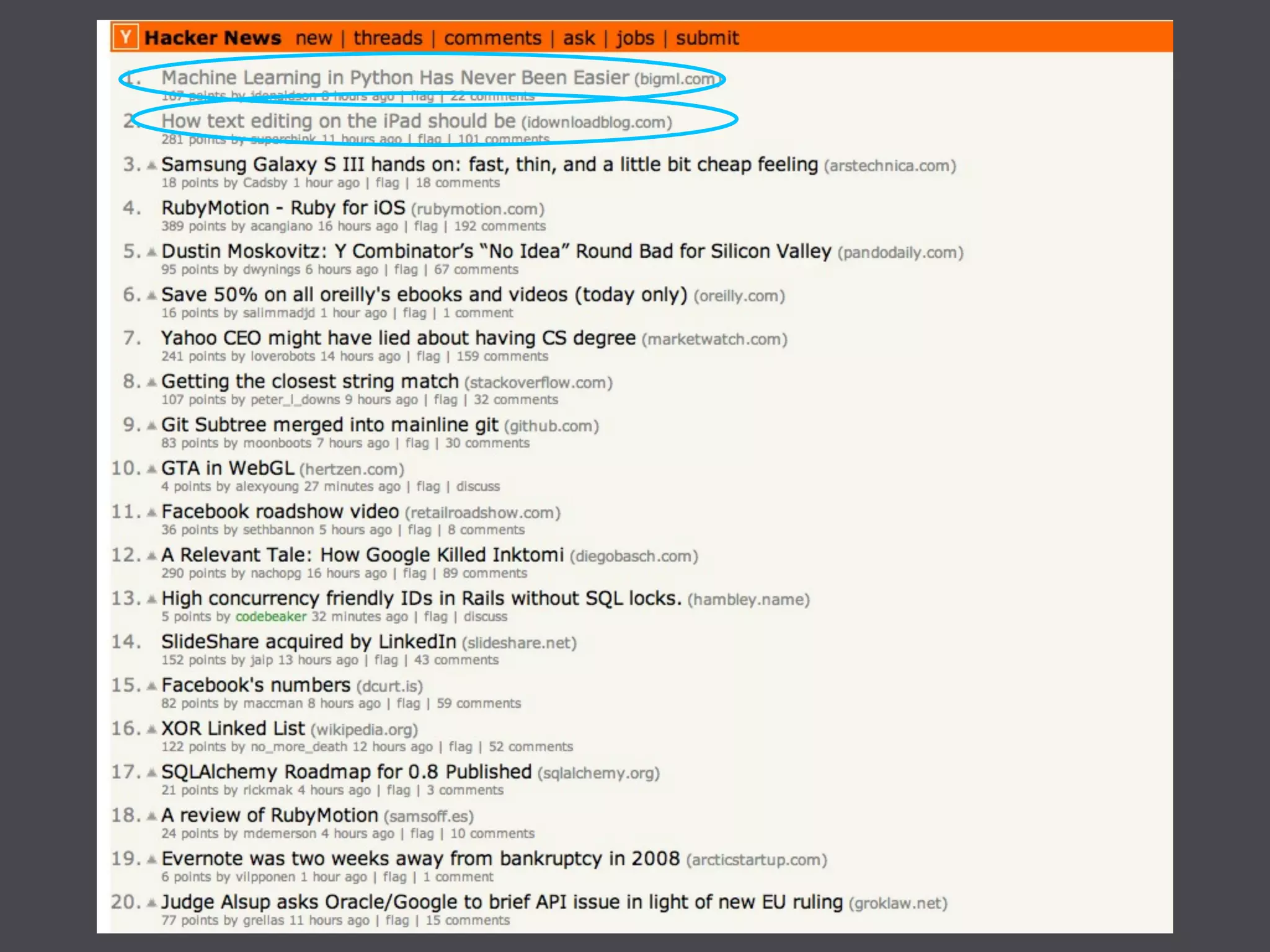This screenshot has width=1270, height=952.
Task: Open RubyMotion - Ruby for iOS story
Action: pyautogui.click(x=283, y=208)
